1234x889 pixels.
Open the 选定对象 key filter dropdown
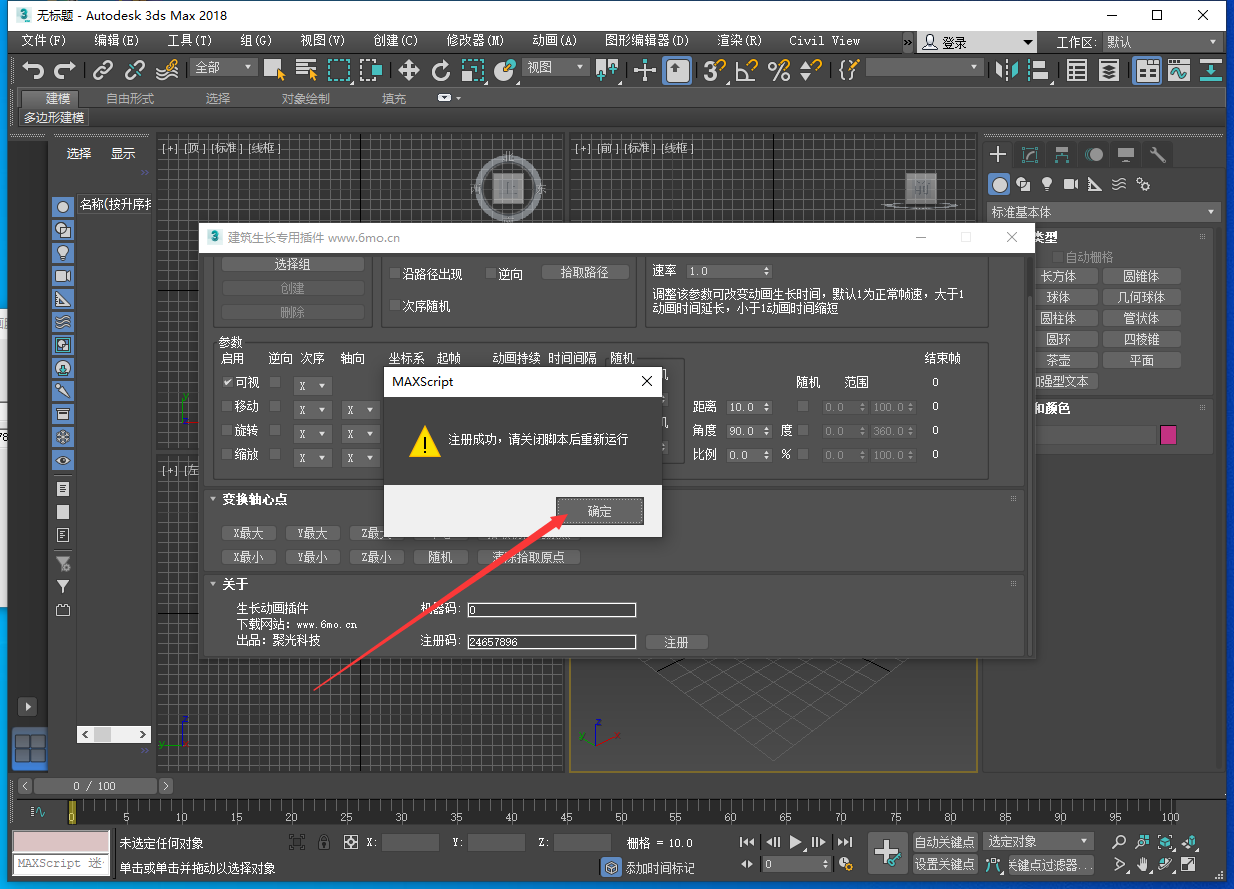click(x=1038, y=841)
